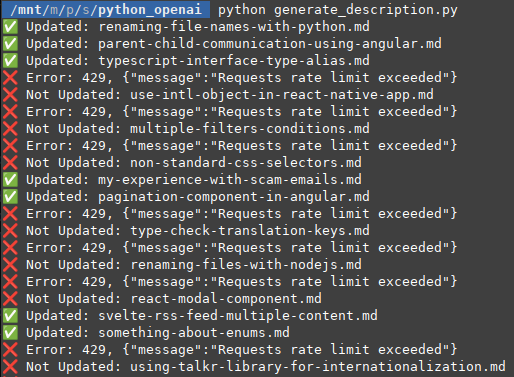Click green check mark beside renaming-file-names-with-python.md
Screen dimensions: 514x377
pyautogui.click(x=10, y=27)
